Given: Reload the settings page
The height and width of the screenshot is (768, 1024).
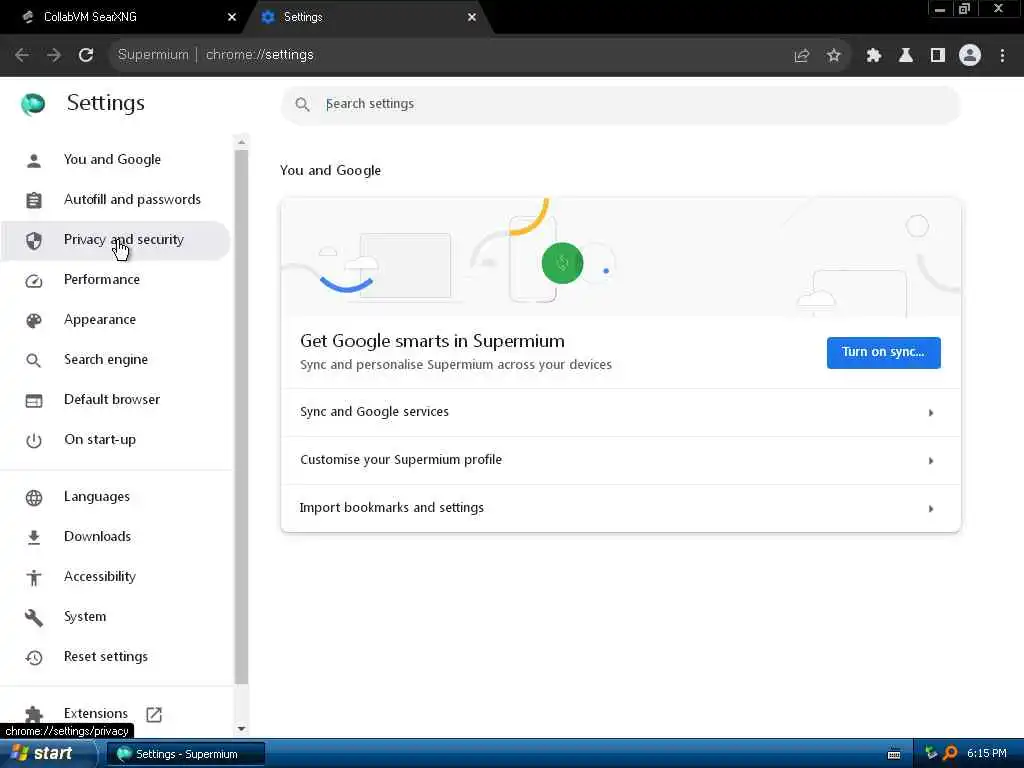Looking at the screenshot, I should [86, 55].
